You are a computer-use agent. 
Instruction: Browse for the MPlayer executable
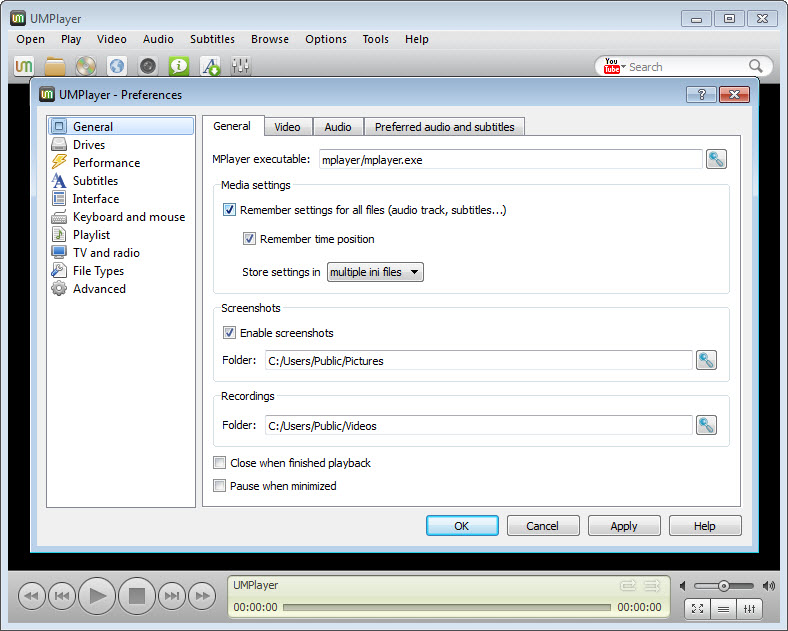pyautogui.click(x=716, y=159)
